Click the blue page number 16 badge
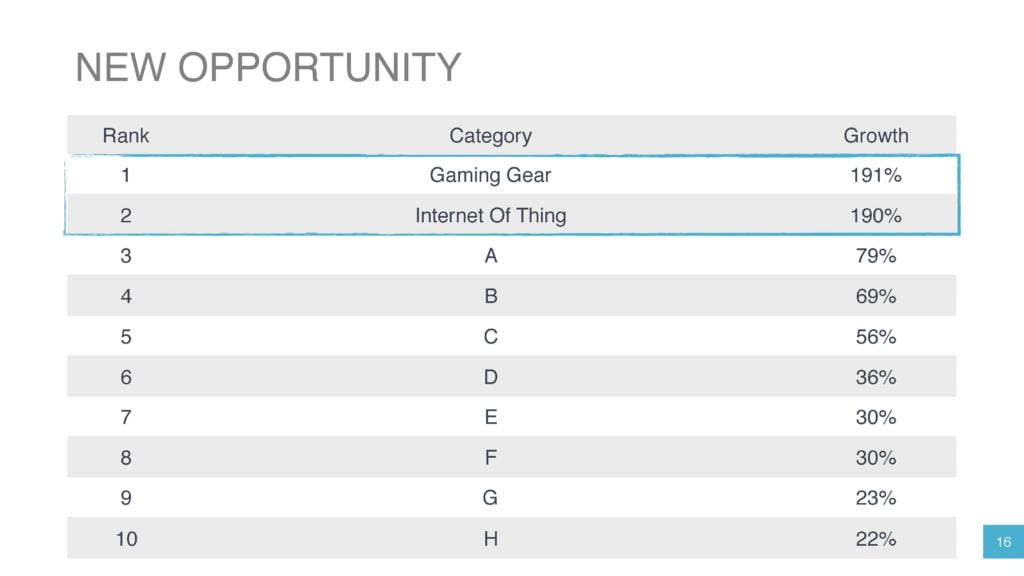 click(1003, 541)
